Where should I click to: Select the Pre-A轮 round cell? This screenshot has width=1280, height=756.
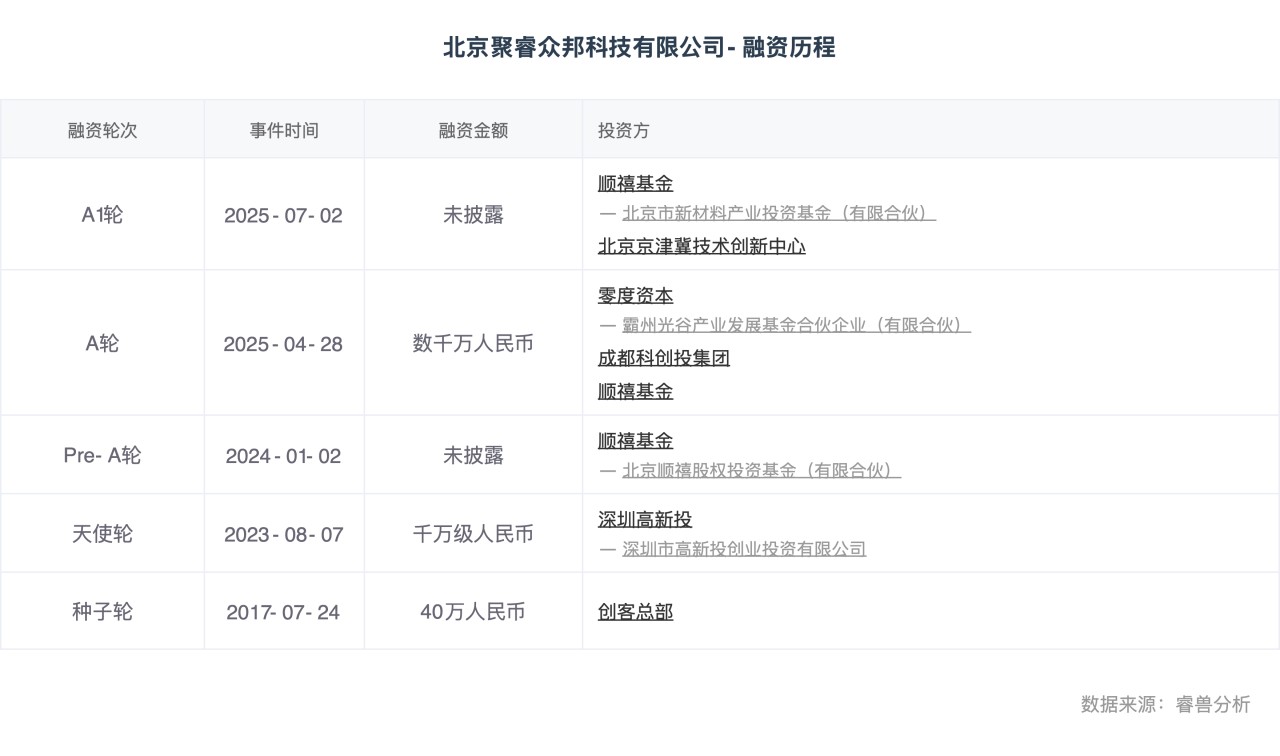pyautogui.click(x=102, y=456)
